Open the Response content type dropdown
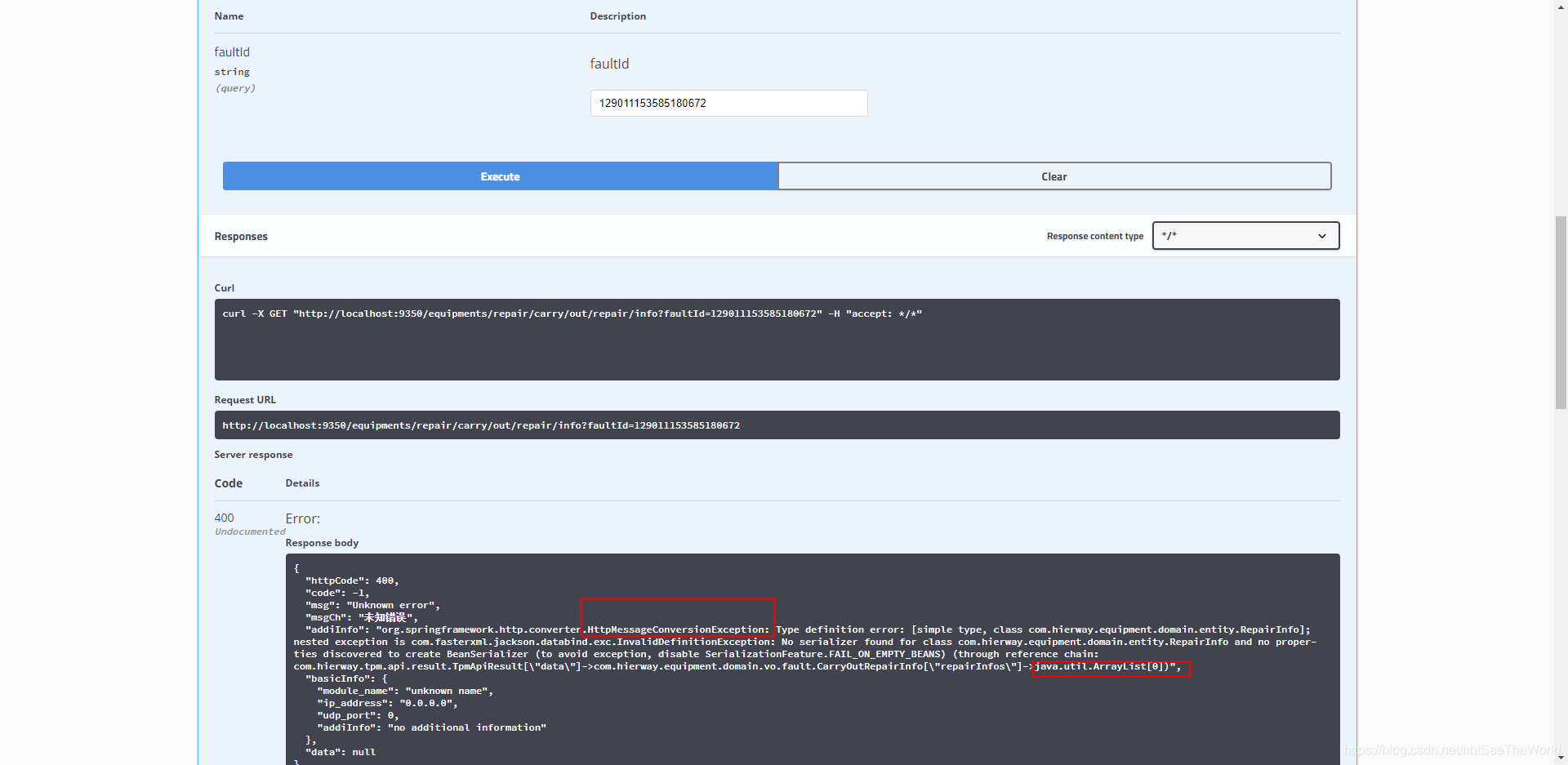Viewport: 1568px width, 765px height. tap(1245, 236)
